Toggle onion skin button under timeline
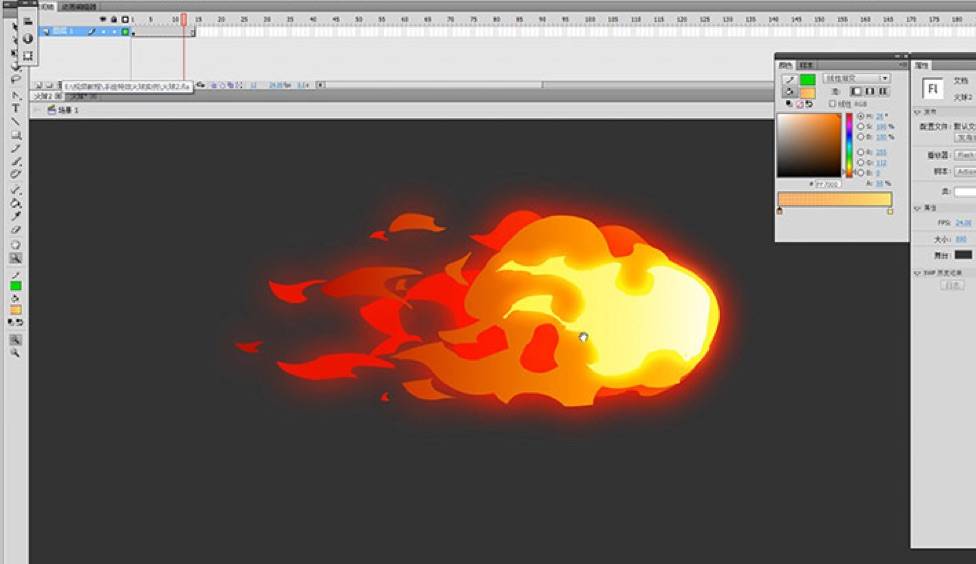 pyautogui.click(x=214, y=85)
